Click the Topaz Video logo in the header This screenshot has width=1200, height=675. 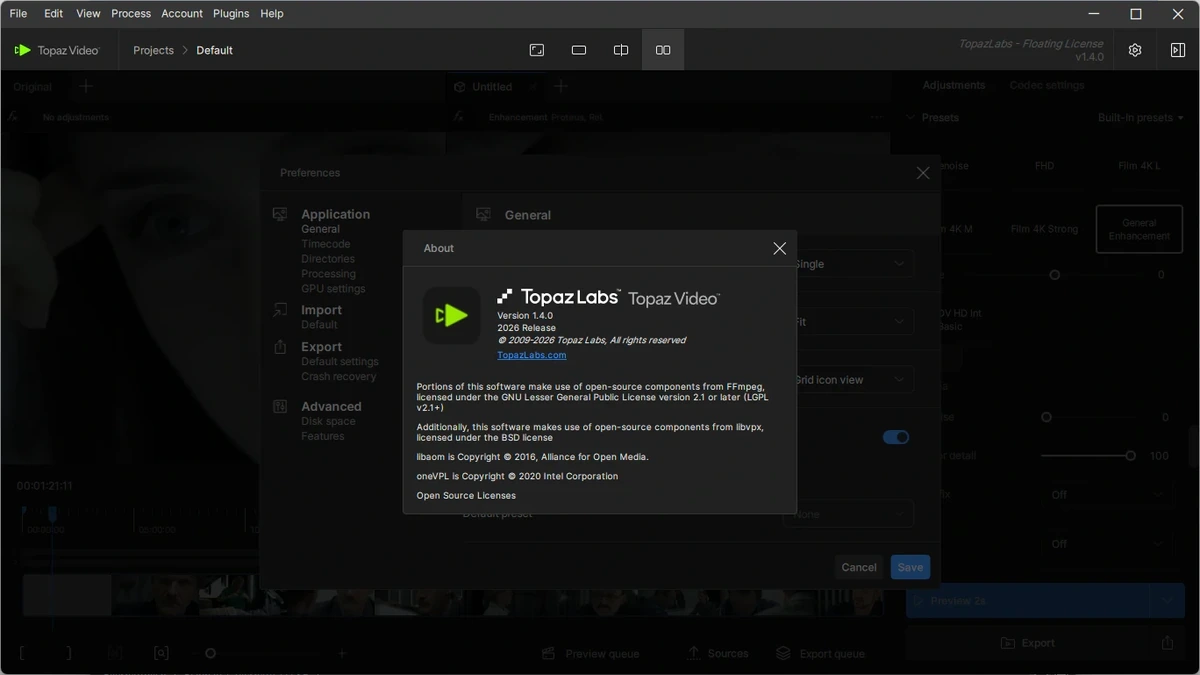[x=57, y=50]
